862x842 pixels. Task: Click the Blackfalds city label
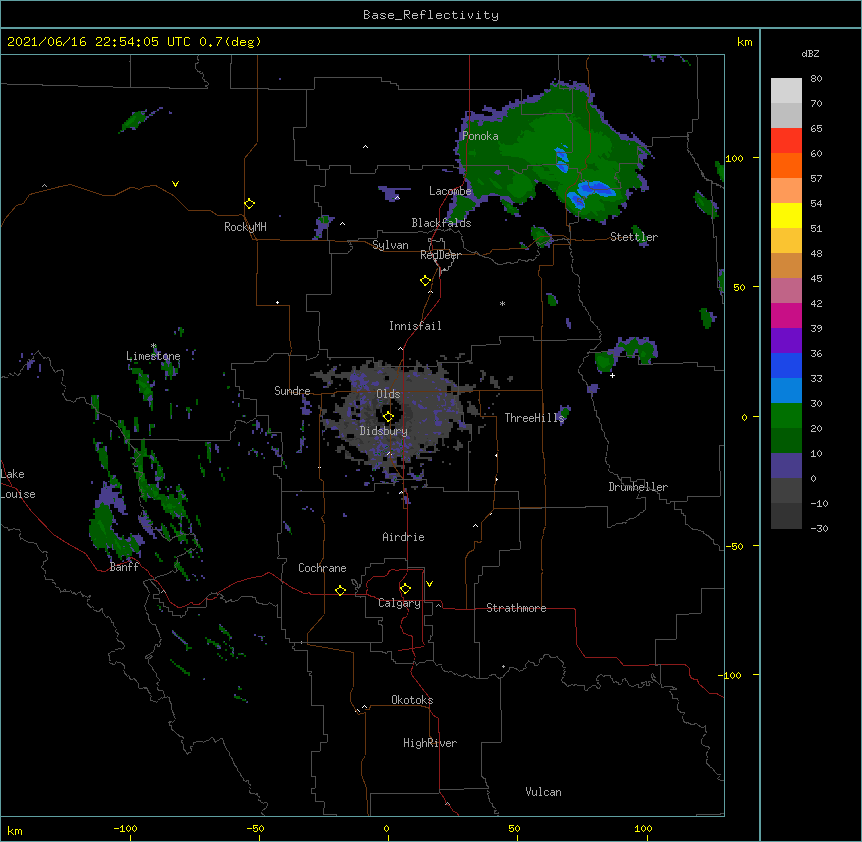(x=441, y=223)
